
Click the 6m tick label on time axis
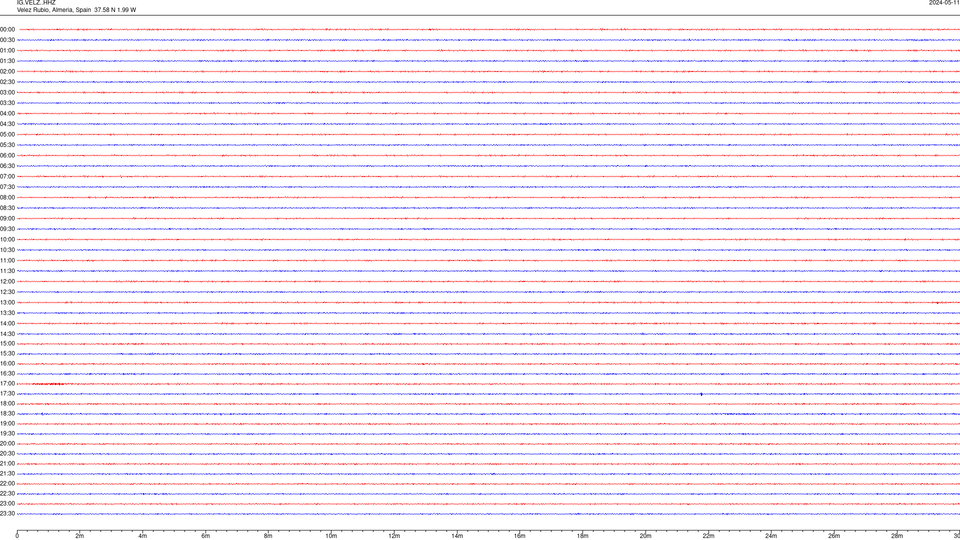coord(206,536)
